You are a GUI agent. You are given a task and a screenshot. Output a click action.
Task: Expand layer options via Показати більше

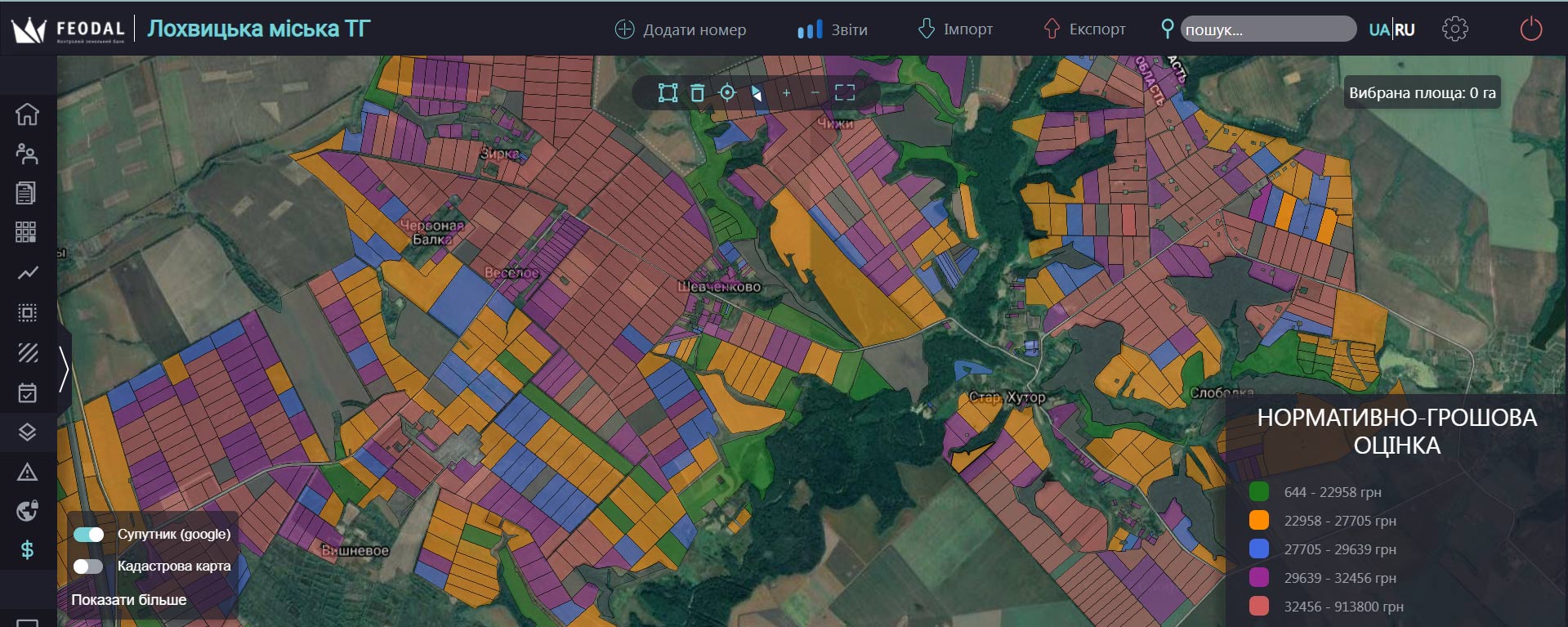click(x=129, y=600)
